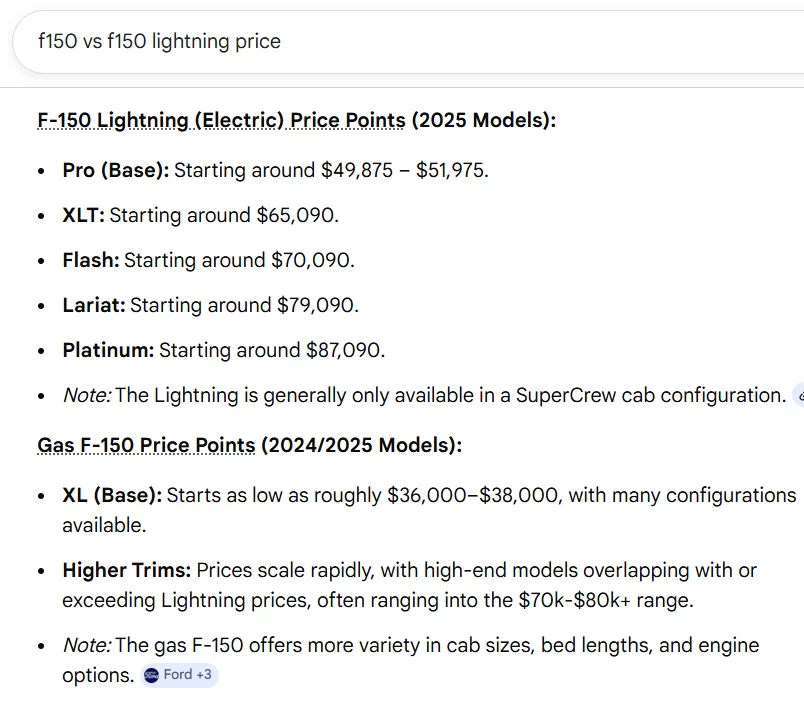Viewport: 804px width, 710px height.
Task: Click the (2024/2025 Models) heading text
Action: pos(361,445)
